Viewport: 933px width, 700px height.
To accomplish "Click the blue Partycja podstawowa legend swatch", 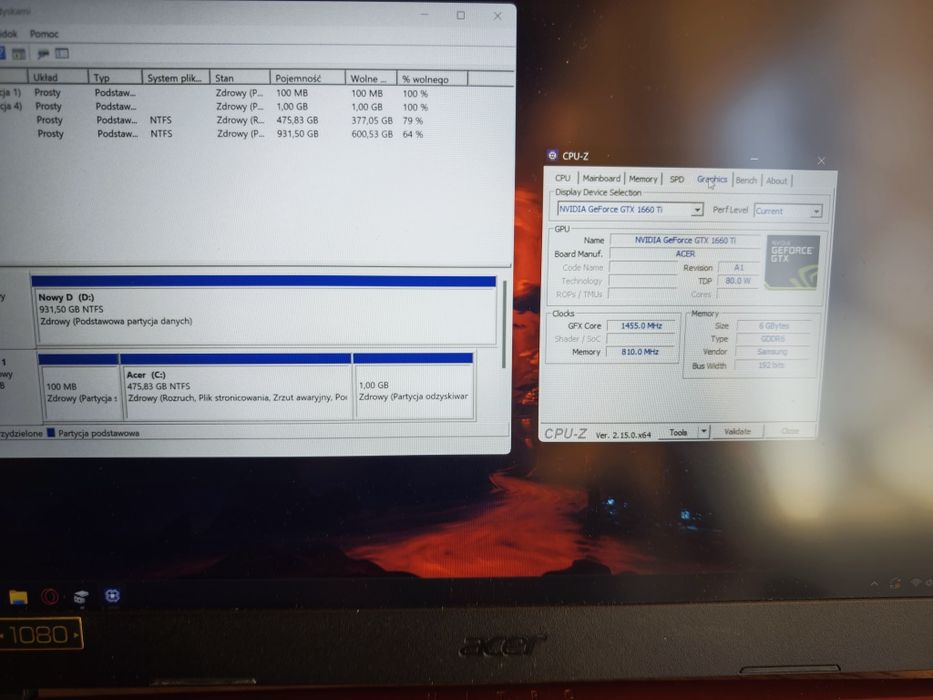I will 51,433.
